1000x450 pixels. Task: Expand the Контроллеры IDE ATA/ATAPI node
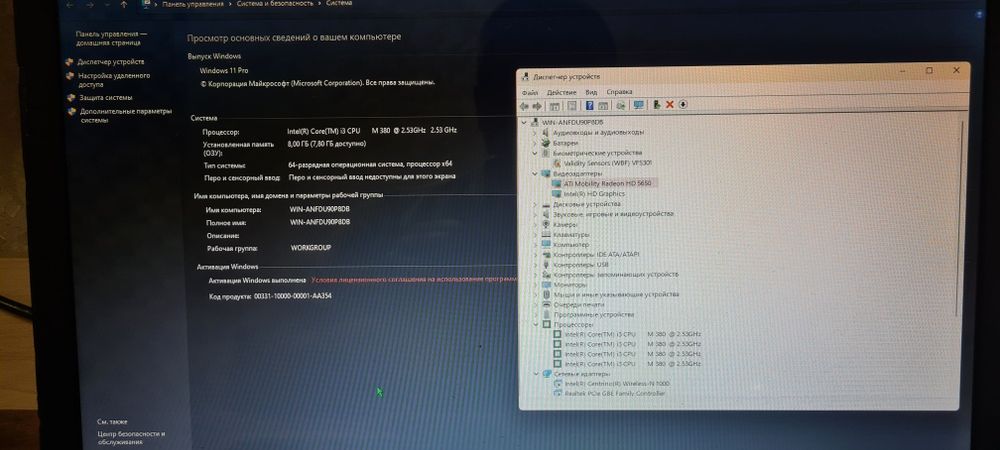(535, 254)
